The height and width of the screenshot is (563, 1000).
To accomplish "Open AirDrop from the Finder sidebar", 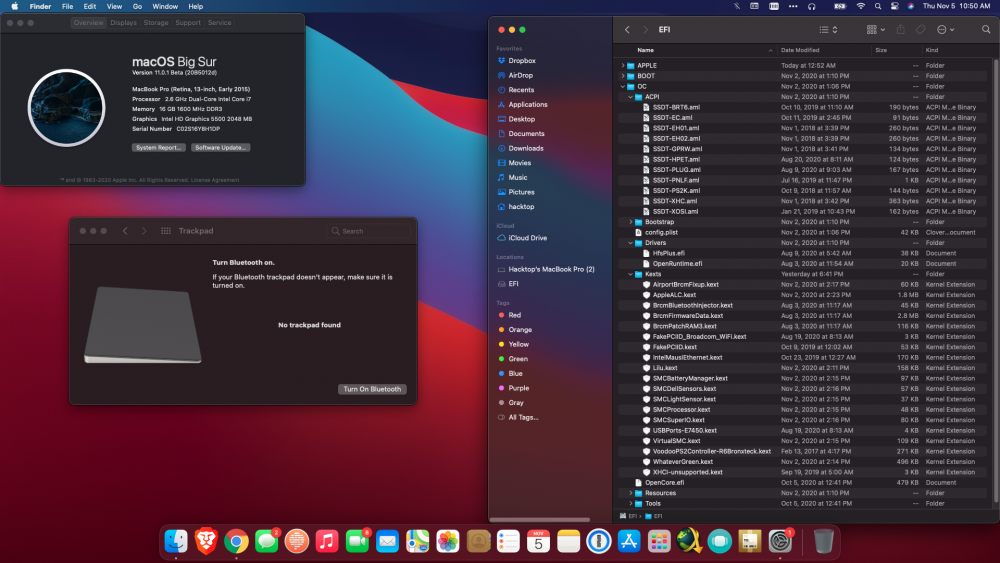I will point(520,75).
